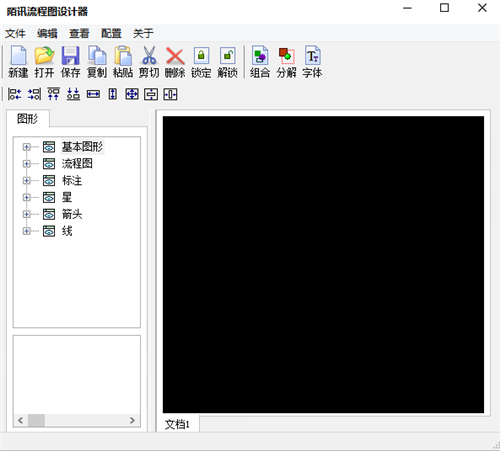500x451 pixels.
Task: Switch to the 文档1 document tab
Action: pyautogui.click(x=177, y=424)
